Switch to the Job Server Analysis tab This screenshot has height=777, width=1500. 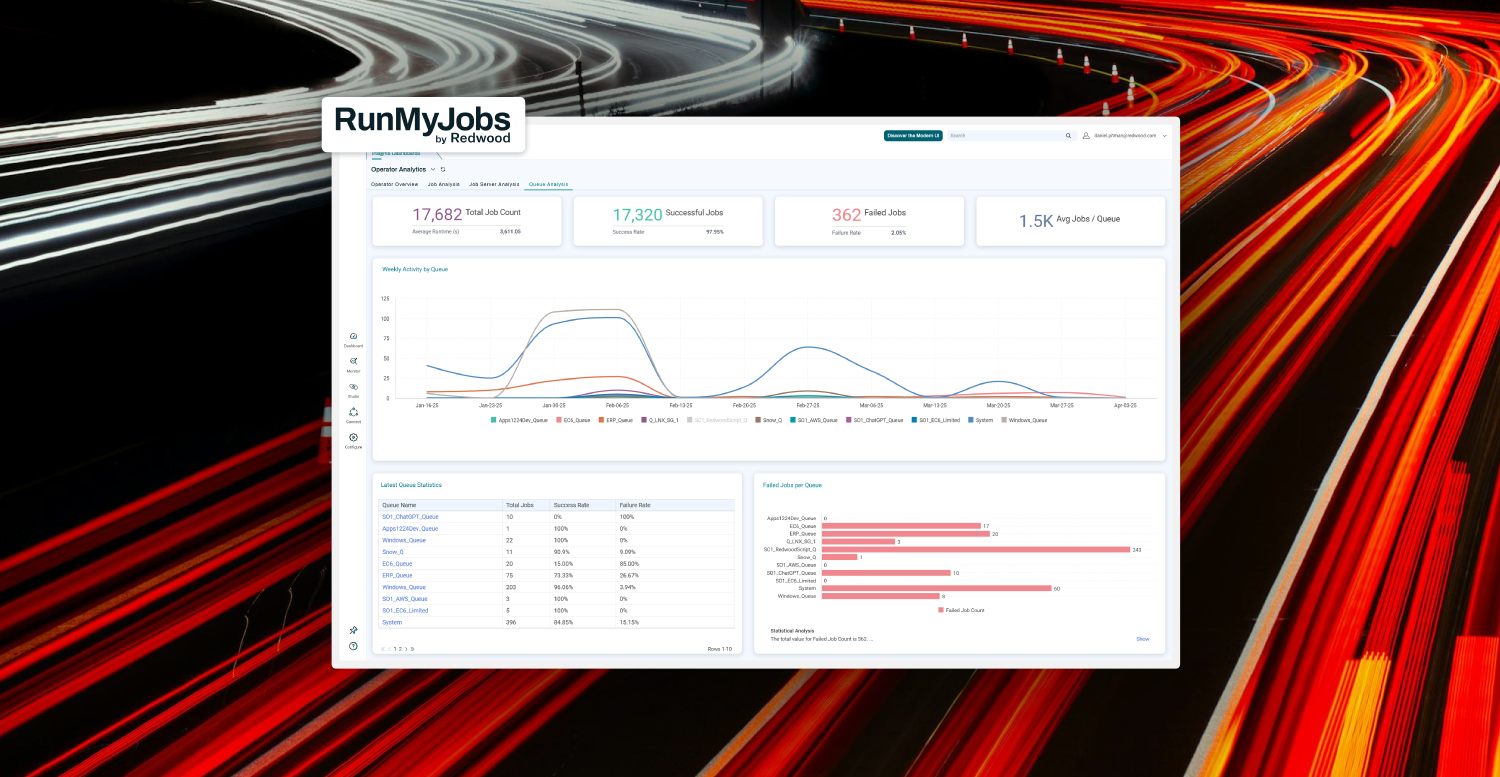point(494,184)
